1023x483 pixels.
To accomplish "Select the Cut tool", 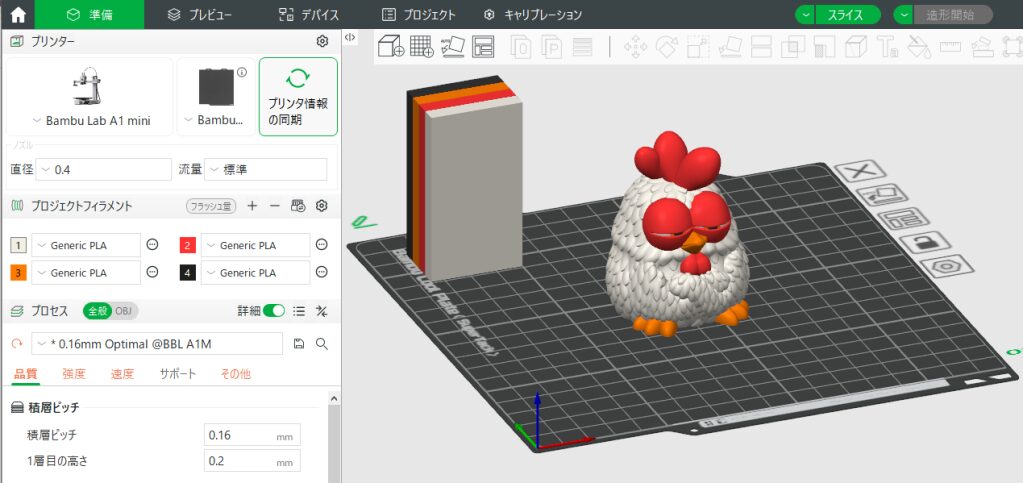I will point(761,47).
